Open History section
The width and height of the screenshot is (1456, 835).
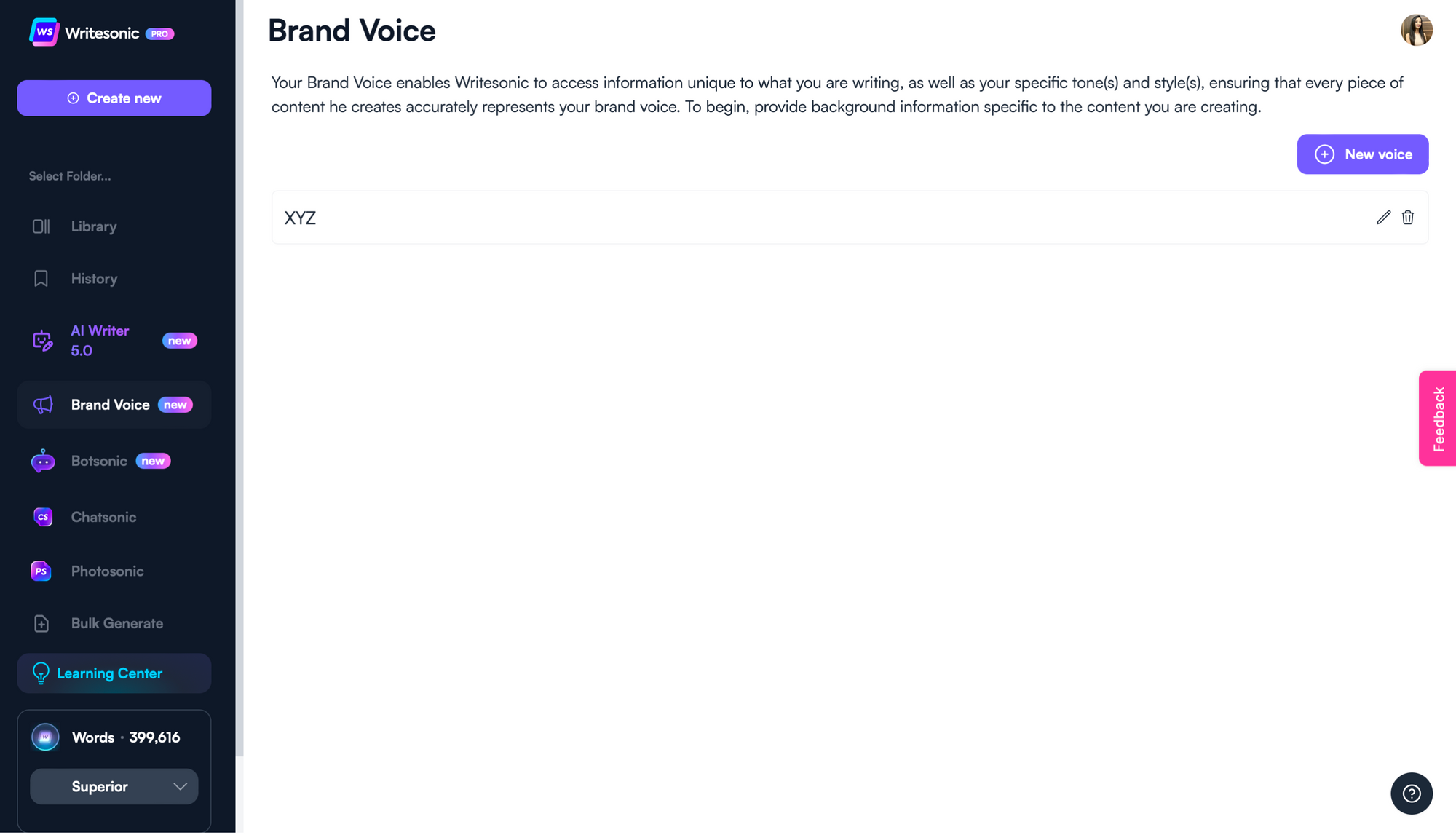point(94,278)
